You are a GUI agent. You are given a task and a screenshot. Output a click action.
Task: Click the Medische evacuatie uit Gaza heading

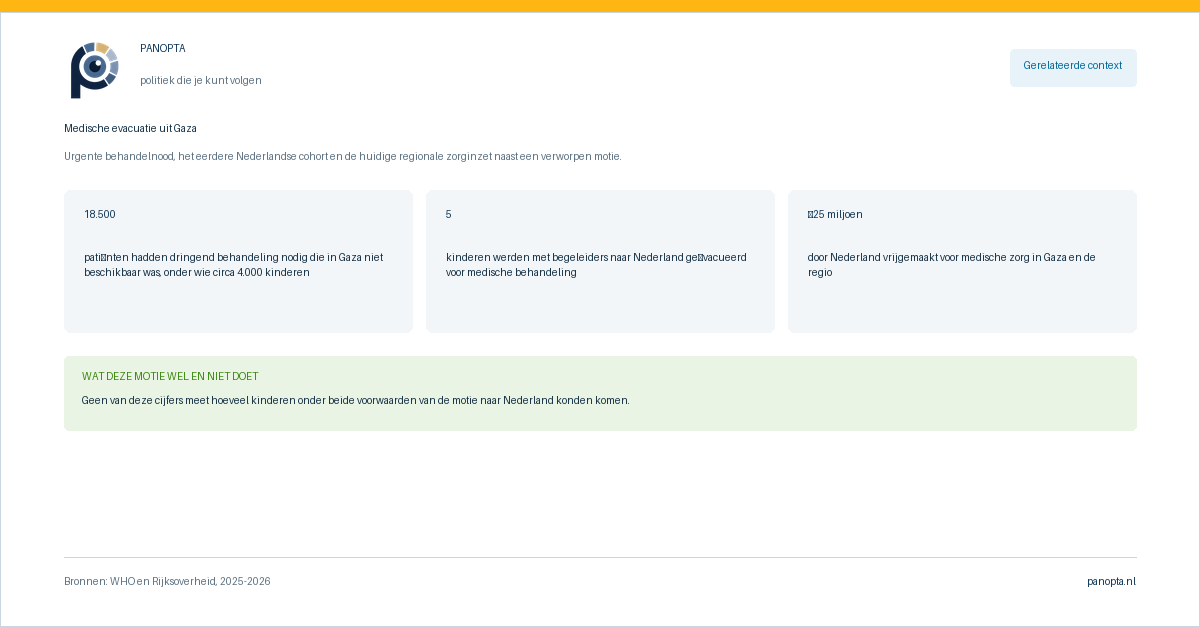(x=131, y=128)
